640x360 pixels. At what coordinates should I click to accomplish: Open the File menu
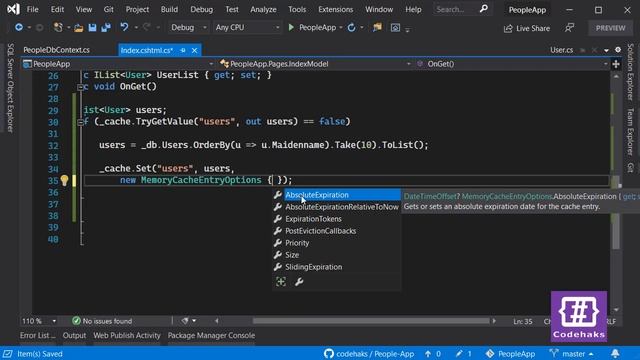(x=32, y=9)
